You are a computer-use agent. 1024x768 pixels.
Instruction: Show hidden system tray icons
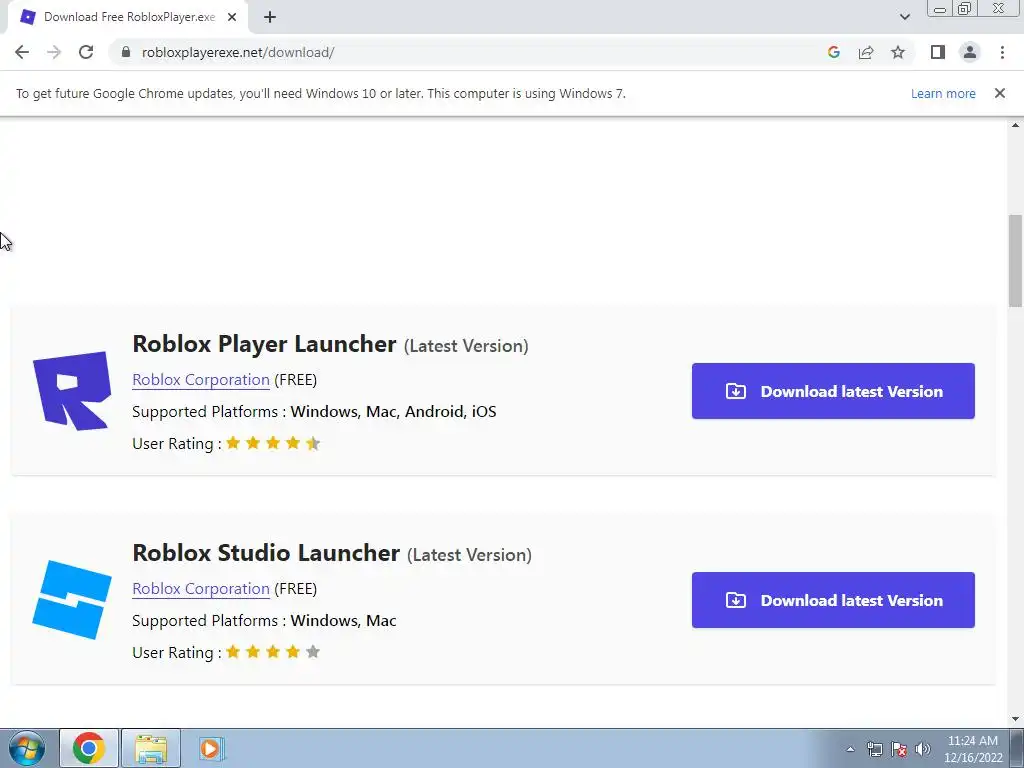[850, 749]
